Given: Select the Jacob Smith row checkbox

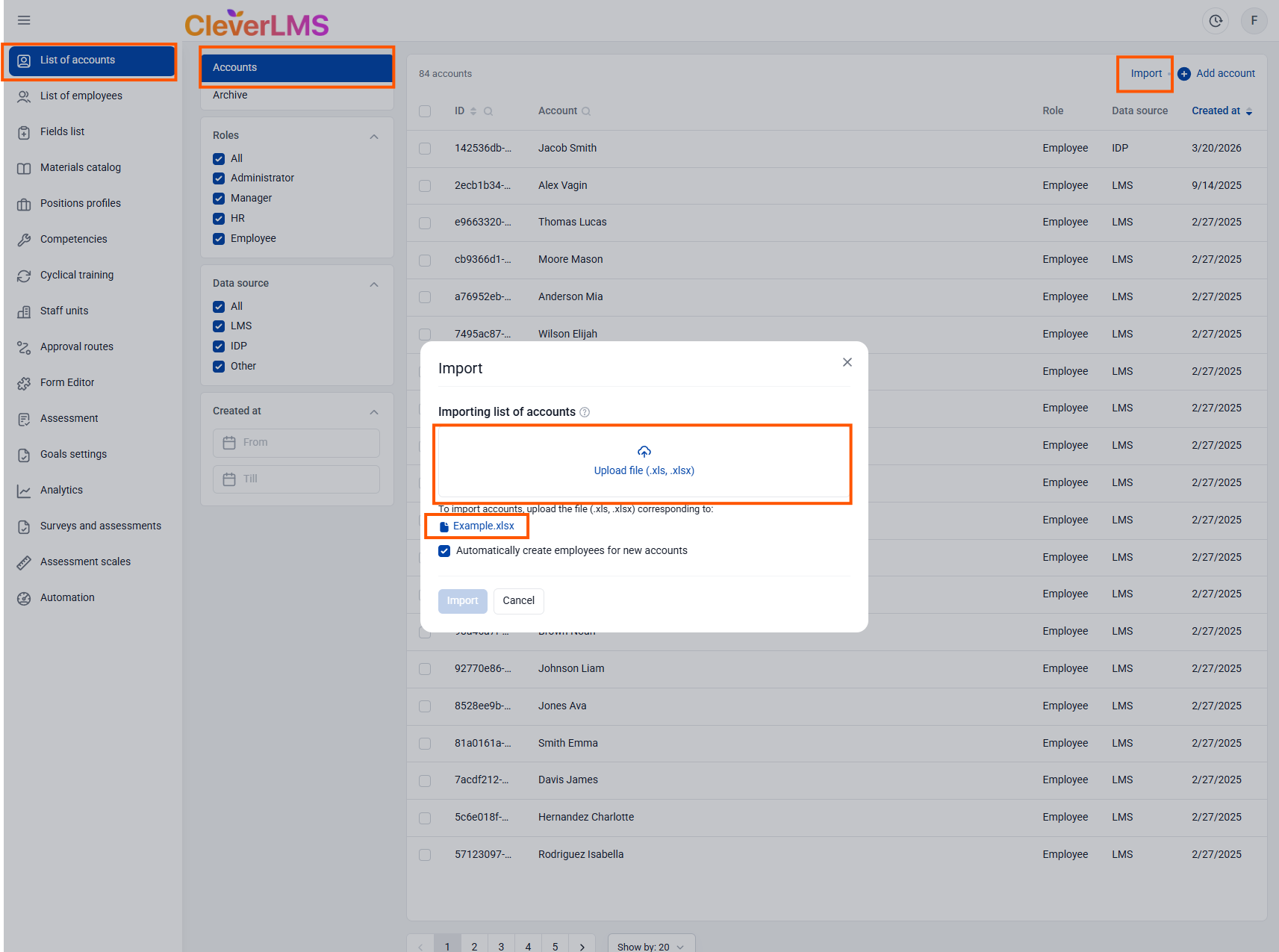Looking at the screenshot, I should [x=425, y=149].
